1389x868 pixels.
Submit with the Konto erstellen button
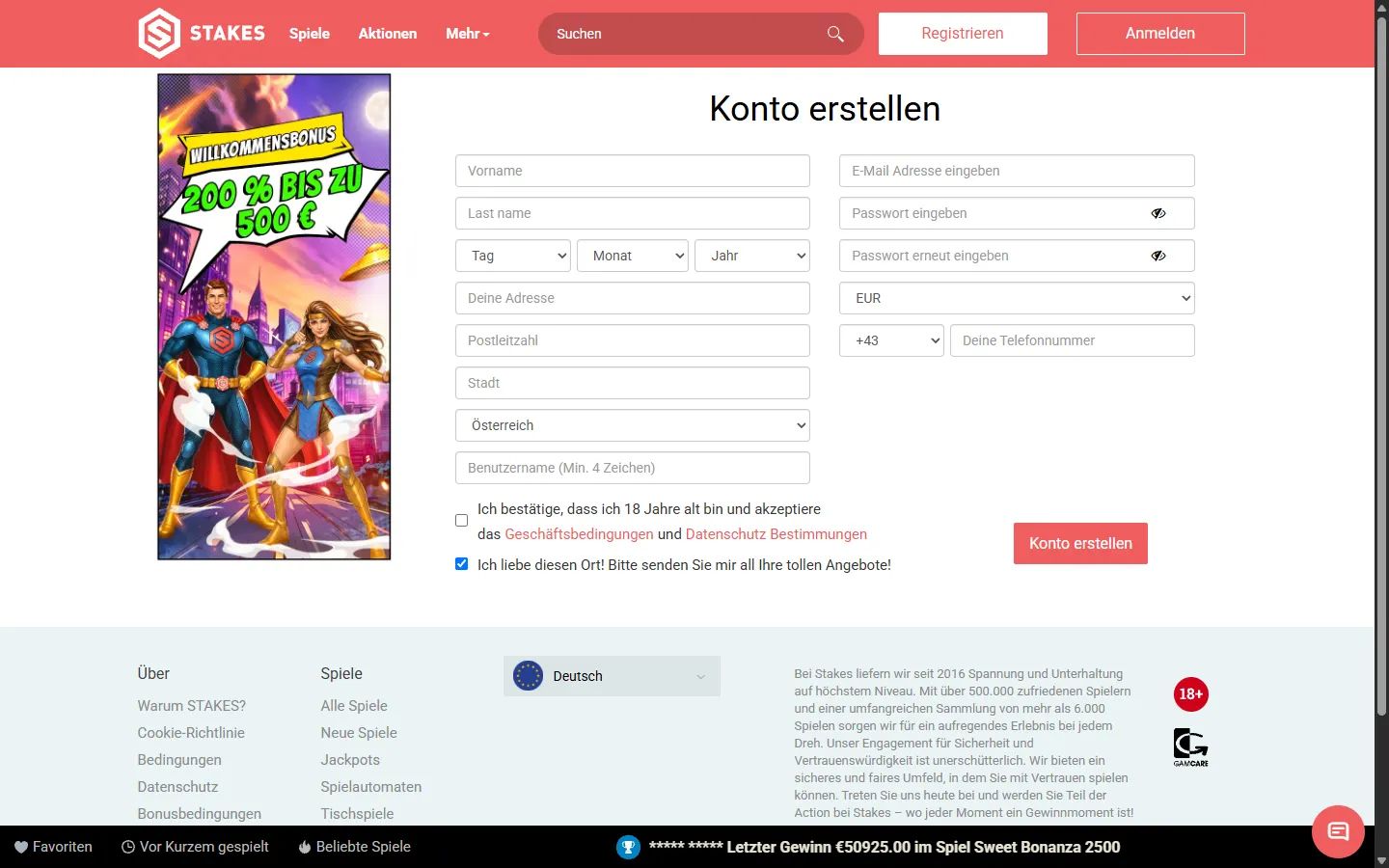1080,543
